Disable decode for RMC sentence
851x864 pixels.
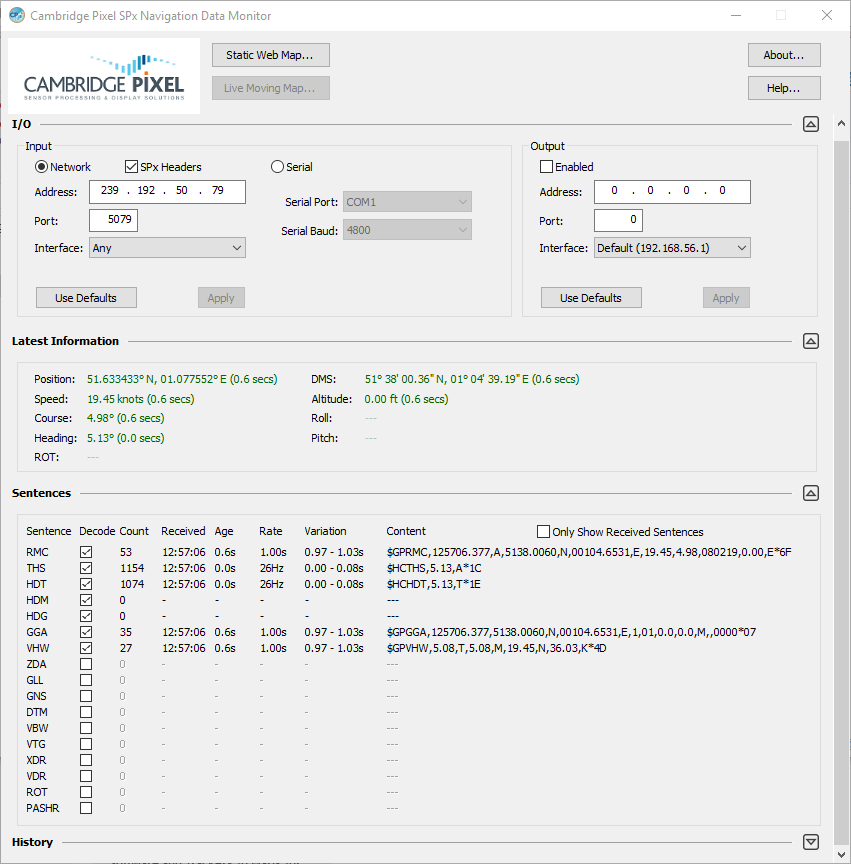point(86,552)
